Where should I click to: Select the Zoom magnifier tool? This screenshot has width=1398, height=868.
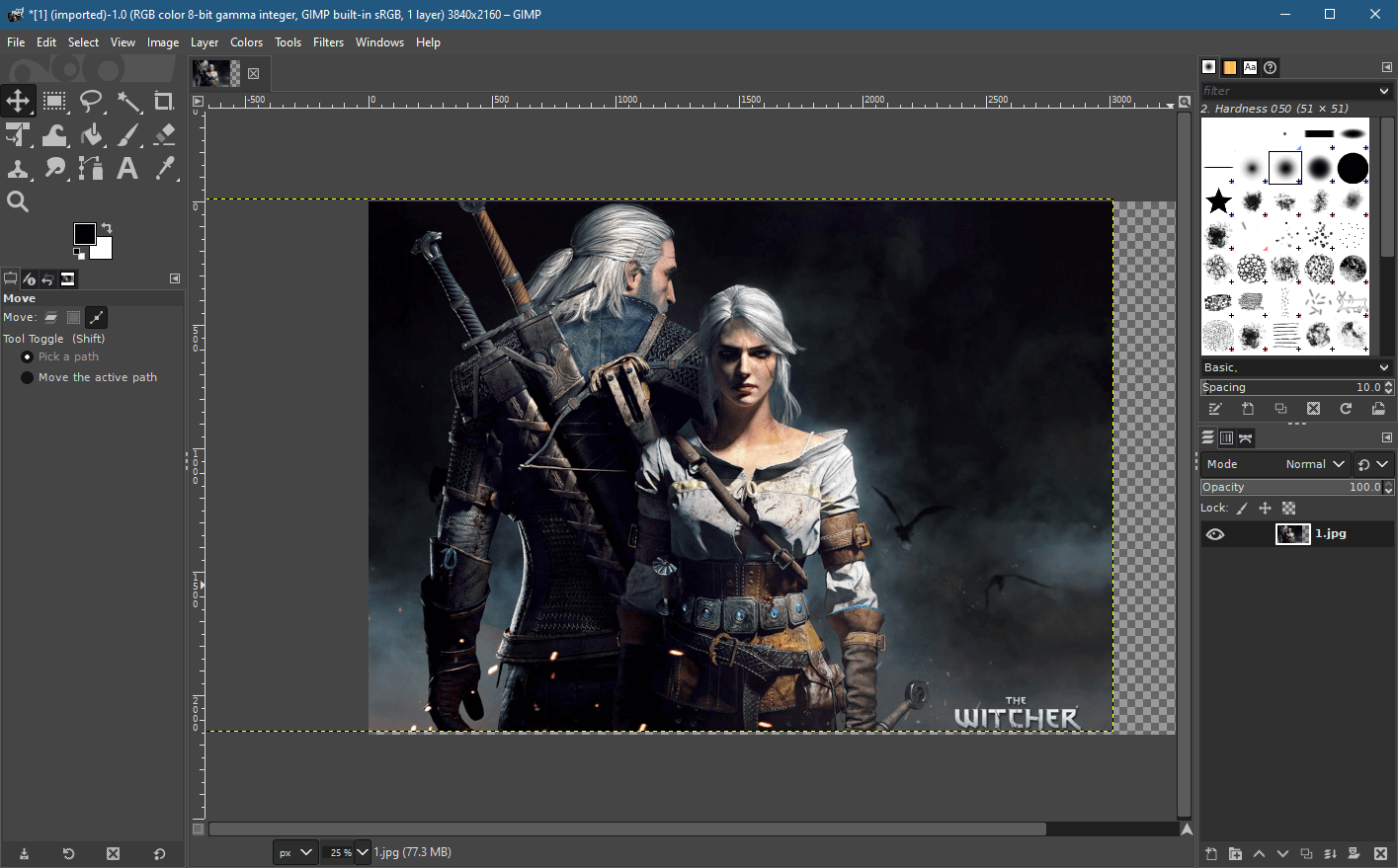click(x=18, y=201)
